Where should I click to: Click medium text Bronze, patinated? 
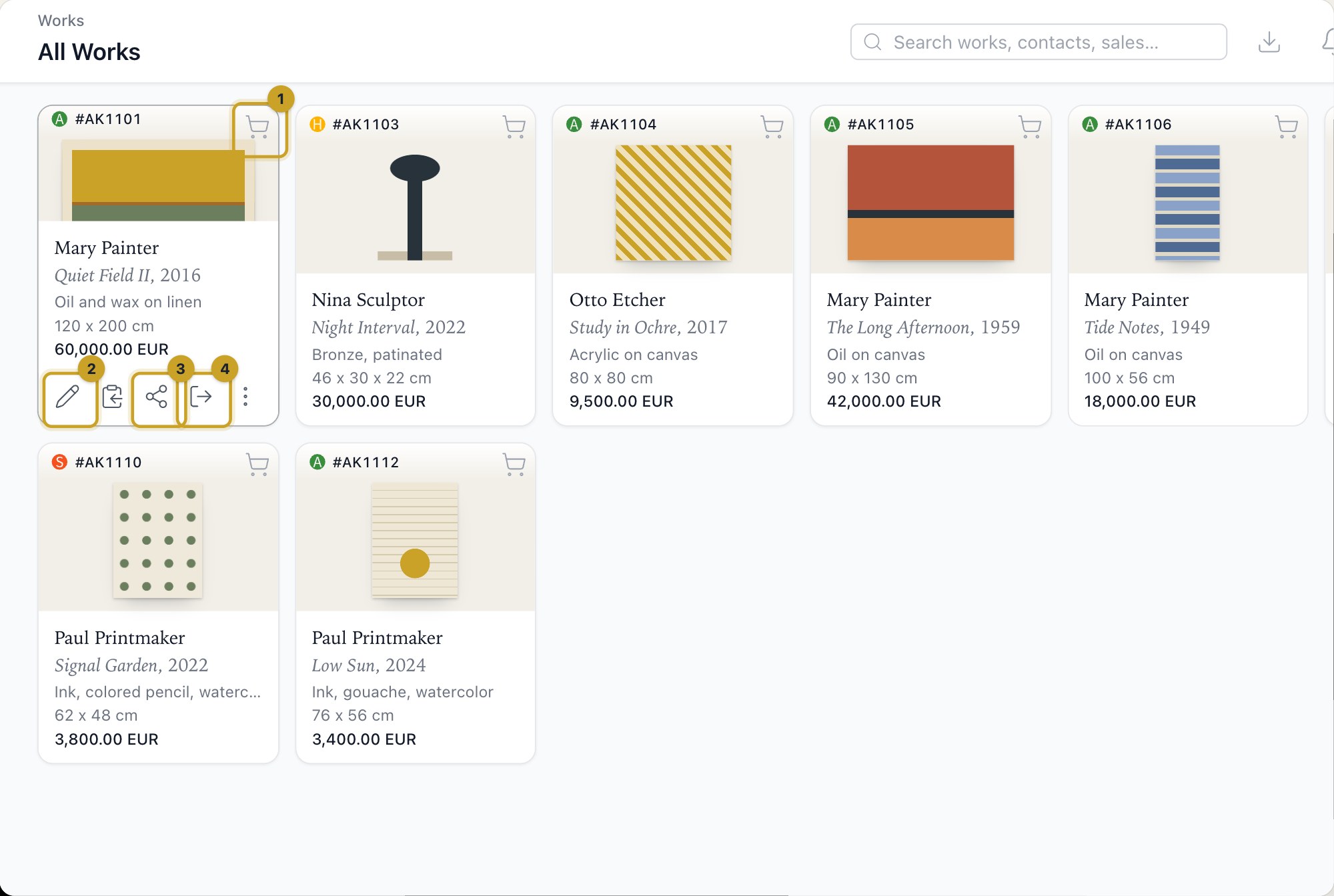pyautogui.click(x=377, y=355)
